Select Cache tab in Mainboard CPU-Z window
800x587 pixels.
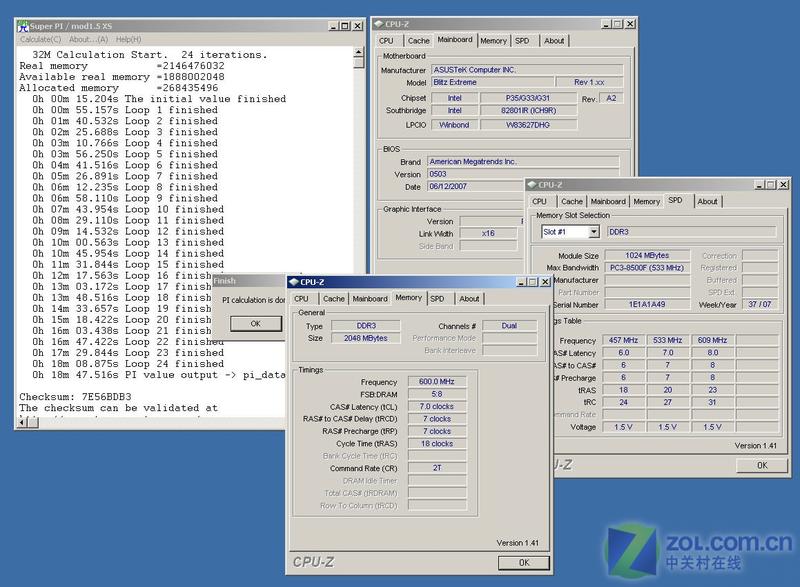[418, 41]
